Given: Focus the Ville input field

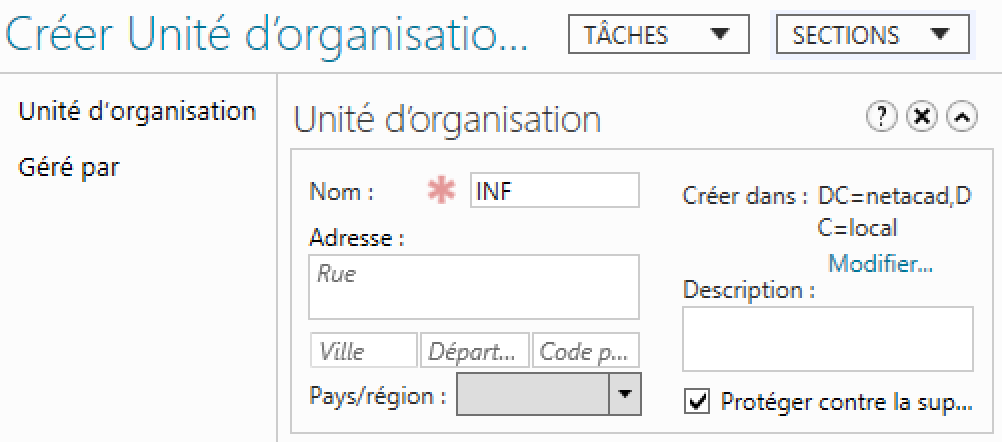Looking at the screenshot, I should coord(364,351).
